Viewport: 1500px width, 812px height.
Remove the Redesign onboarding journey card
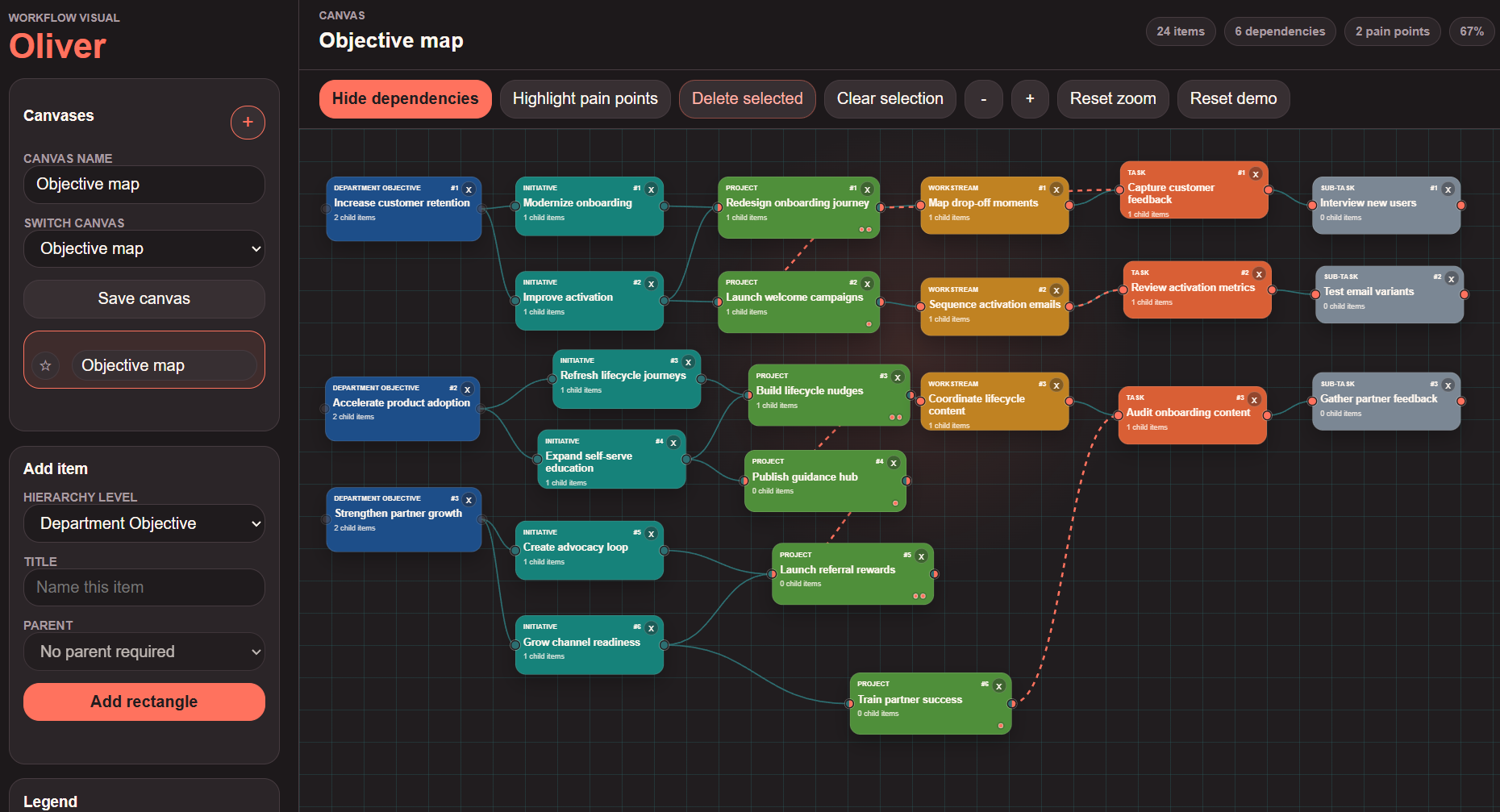(867, 189)
